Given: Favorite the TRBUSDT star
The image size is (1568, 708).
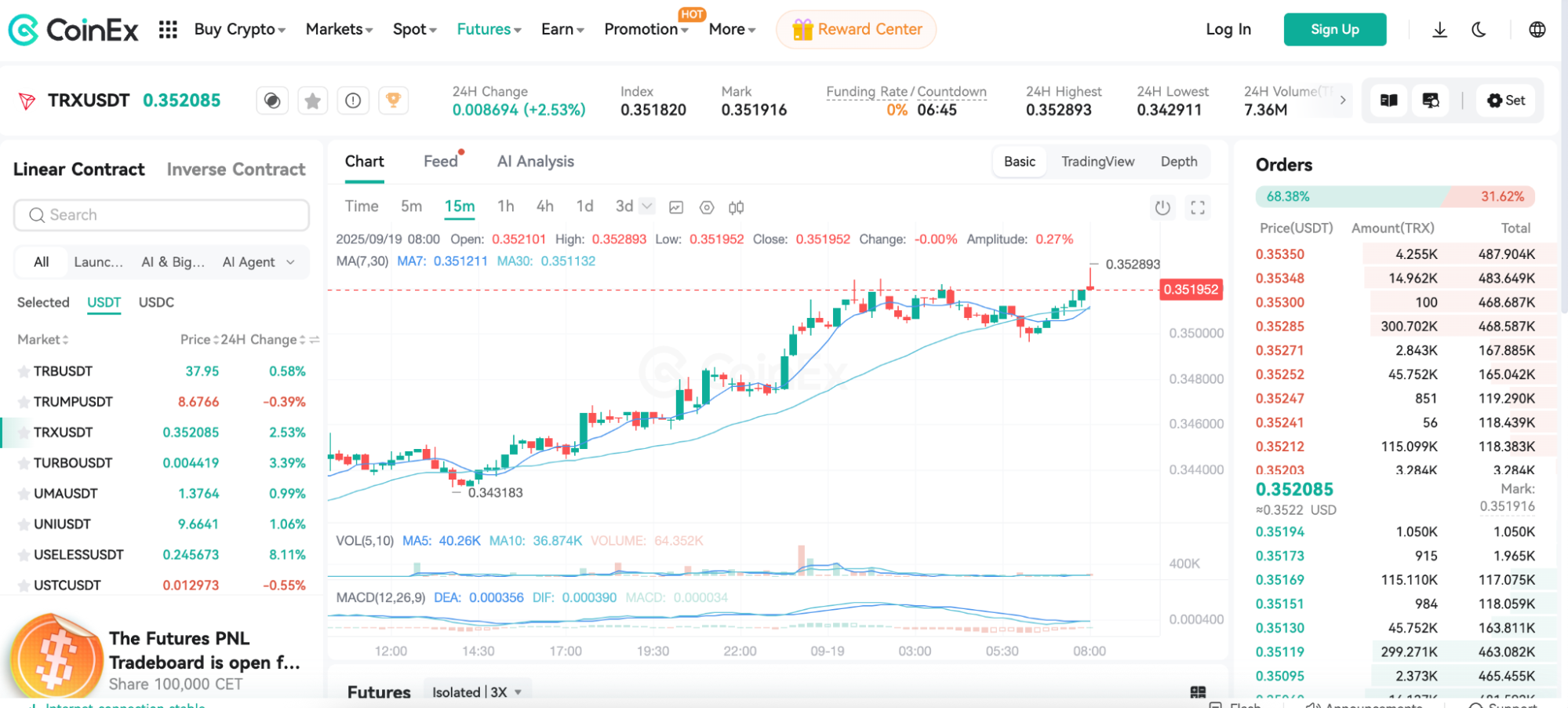Looking at the screenshot, I should (x=24, y=371).
